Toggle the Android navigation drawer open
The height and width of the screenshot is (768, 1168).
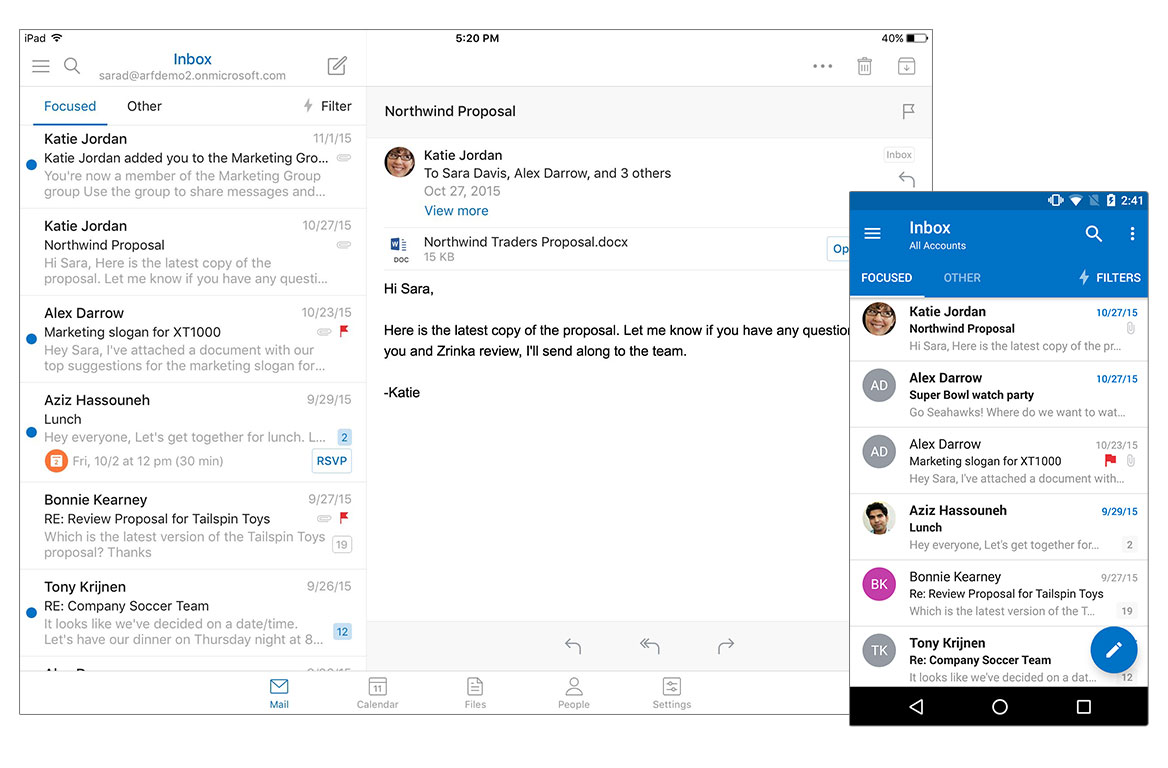pos(872,233)
